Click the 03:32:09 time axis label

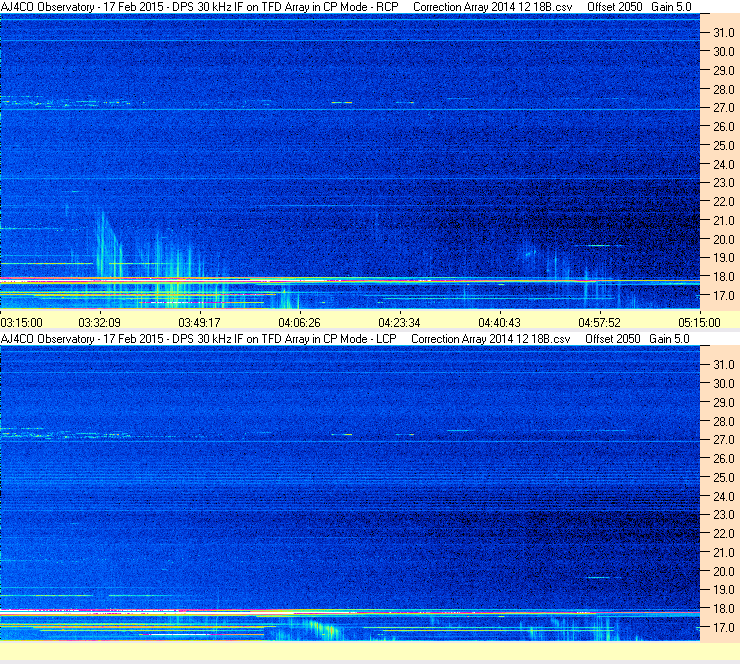pos(99,323)
